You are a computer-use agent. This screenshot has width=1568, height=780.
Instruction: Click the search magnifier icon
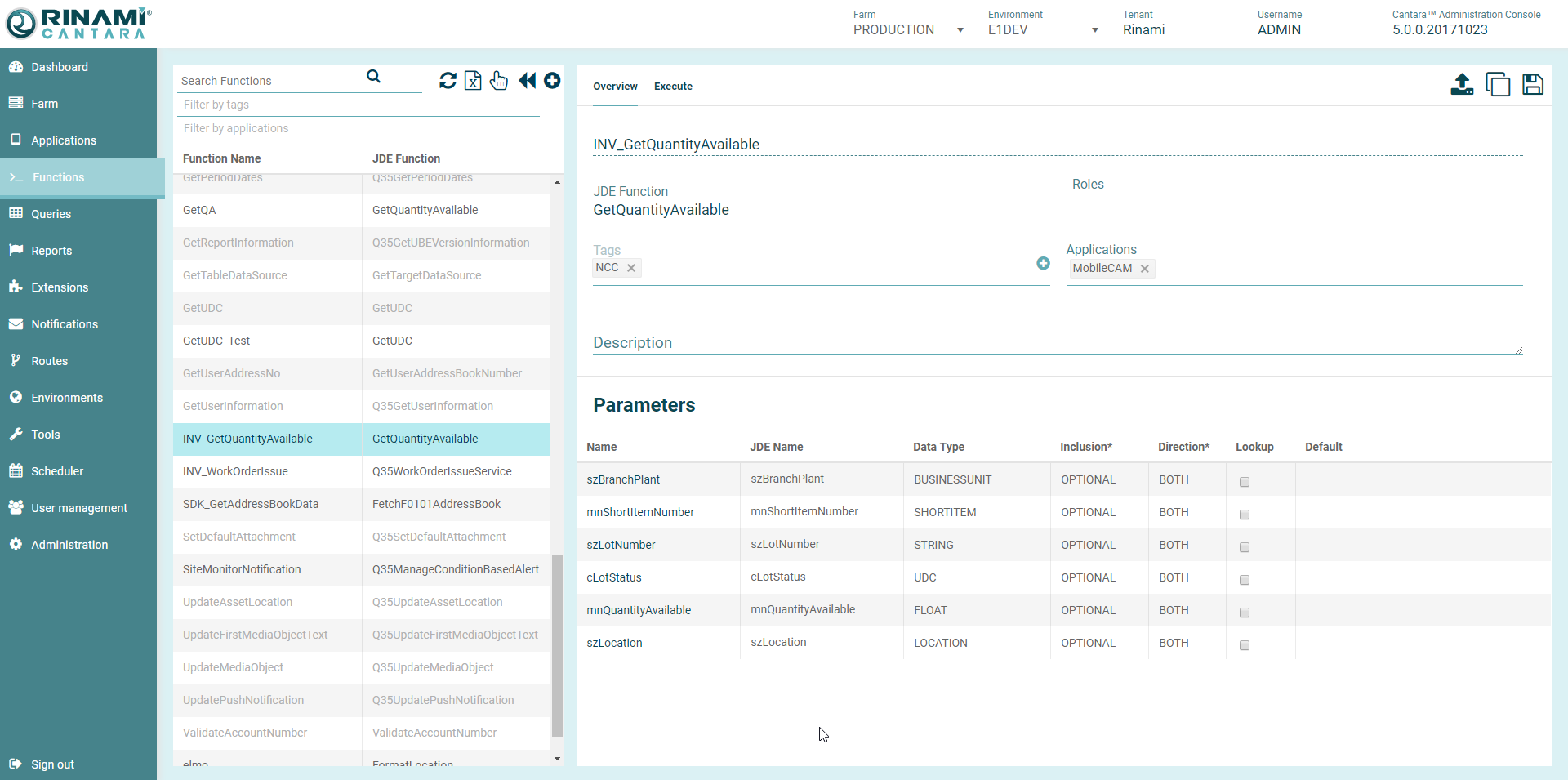point(373,77)
